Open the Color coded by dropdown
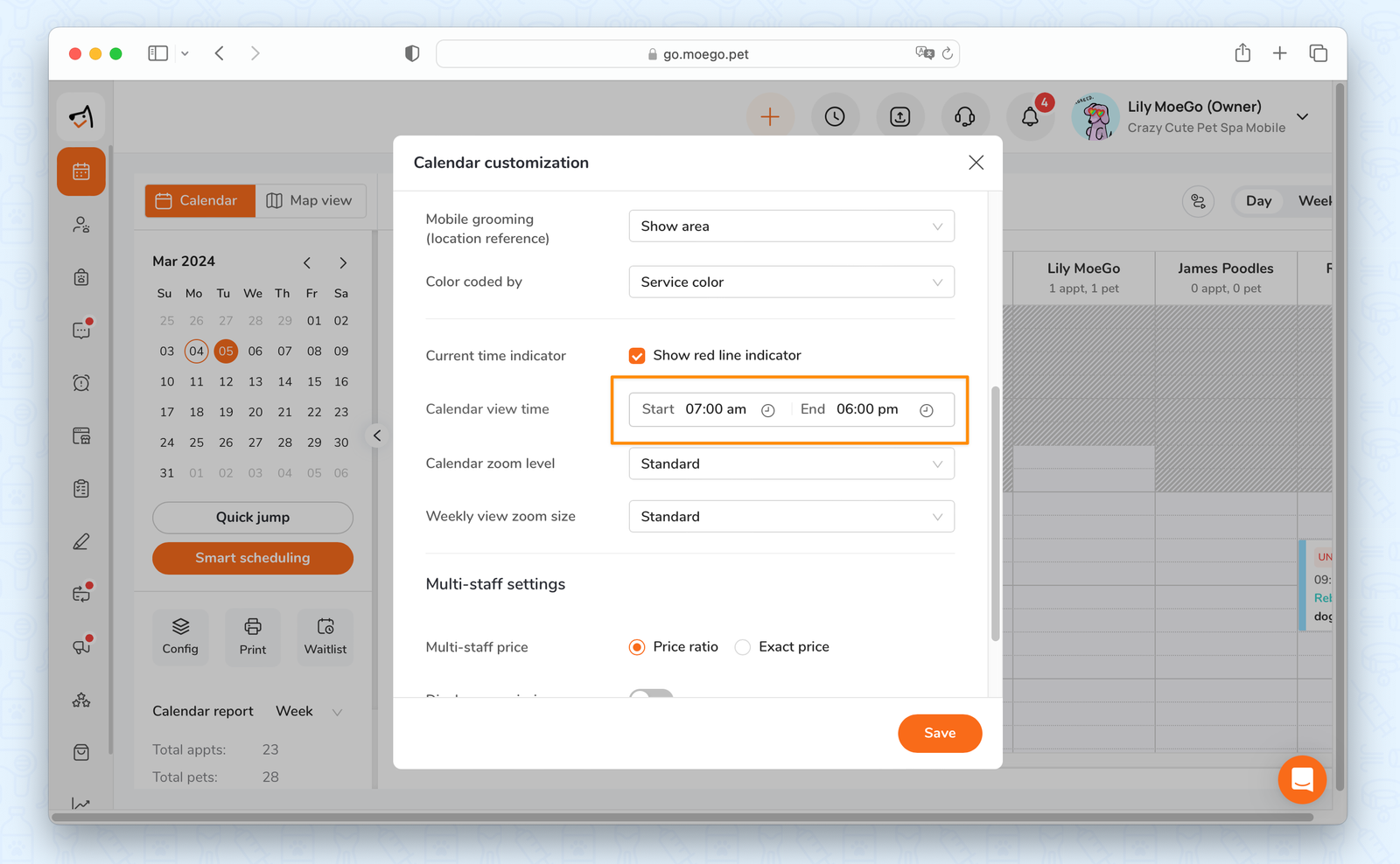This screenshot has width=1400, height=864. pyautogui.click(x=790, y=282)
